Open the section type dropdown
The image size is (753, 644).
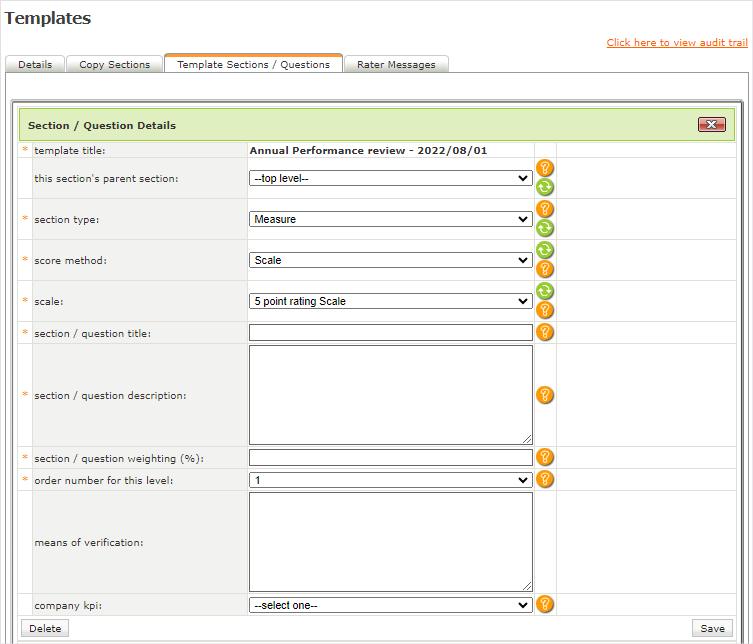pyautogui.click(x=390, y=219)
